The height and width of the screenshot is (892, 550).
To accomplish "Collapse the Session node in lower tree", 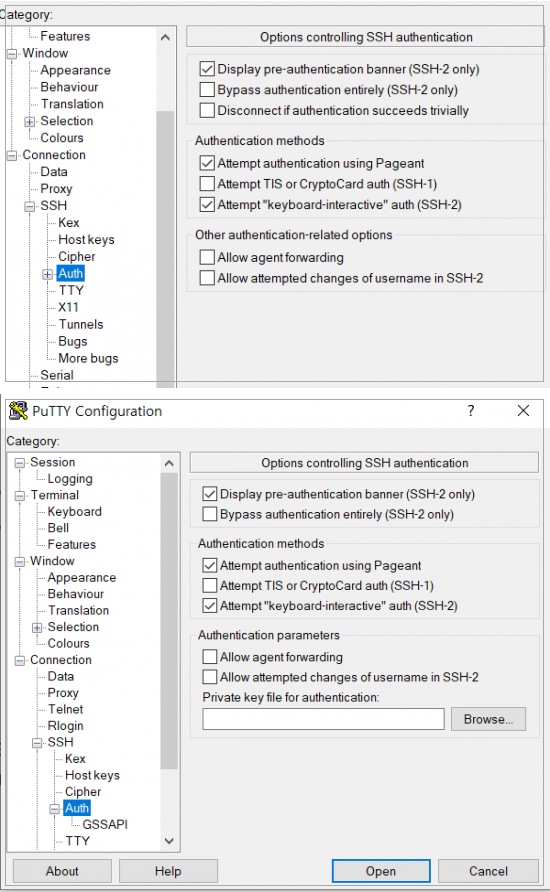I will 20,463.
